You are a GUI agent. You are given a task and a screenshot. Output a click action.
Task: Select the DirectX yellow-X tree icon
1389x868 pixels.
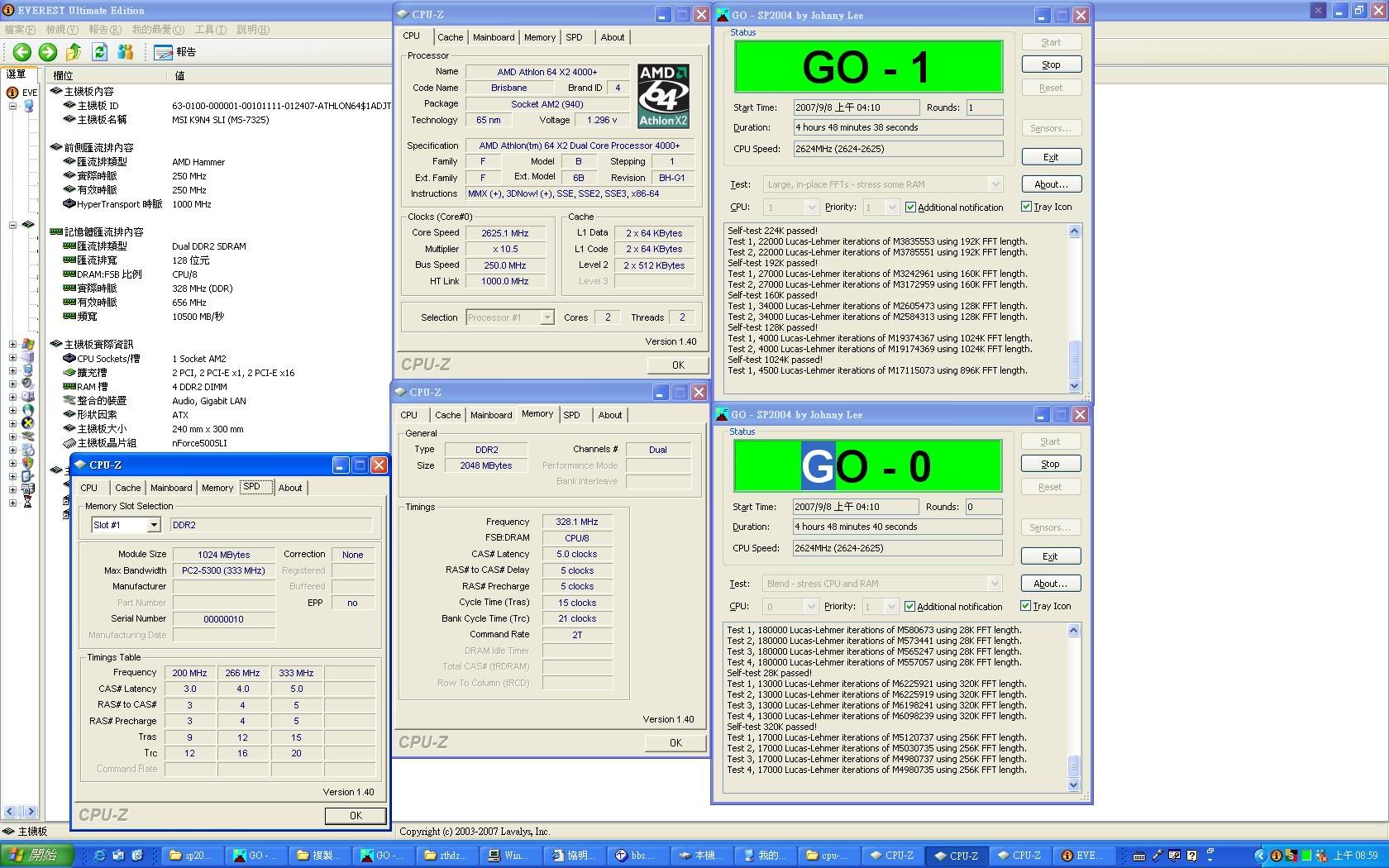click(x=28, y=423)
